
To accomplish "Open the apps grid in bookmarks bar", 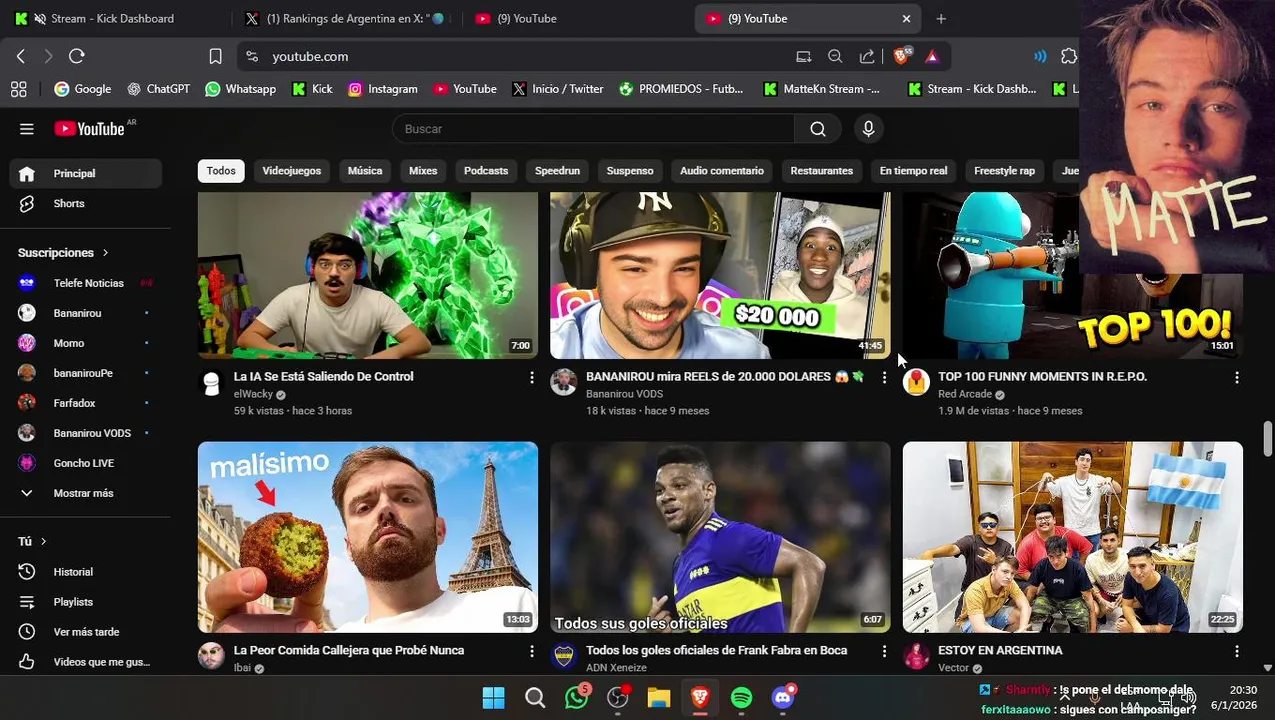I will pyautogui.click(x=18, y=89).
